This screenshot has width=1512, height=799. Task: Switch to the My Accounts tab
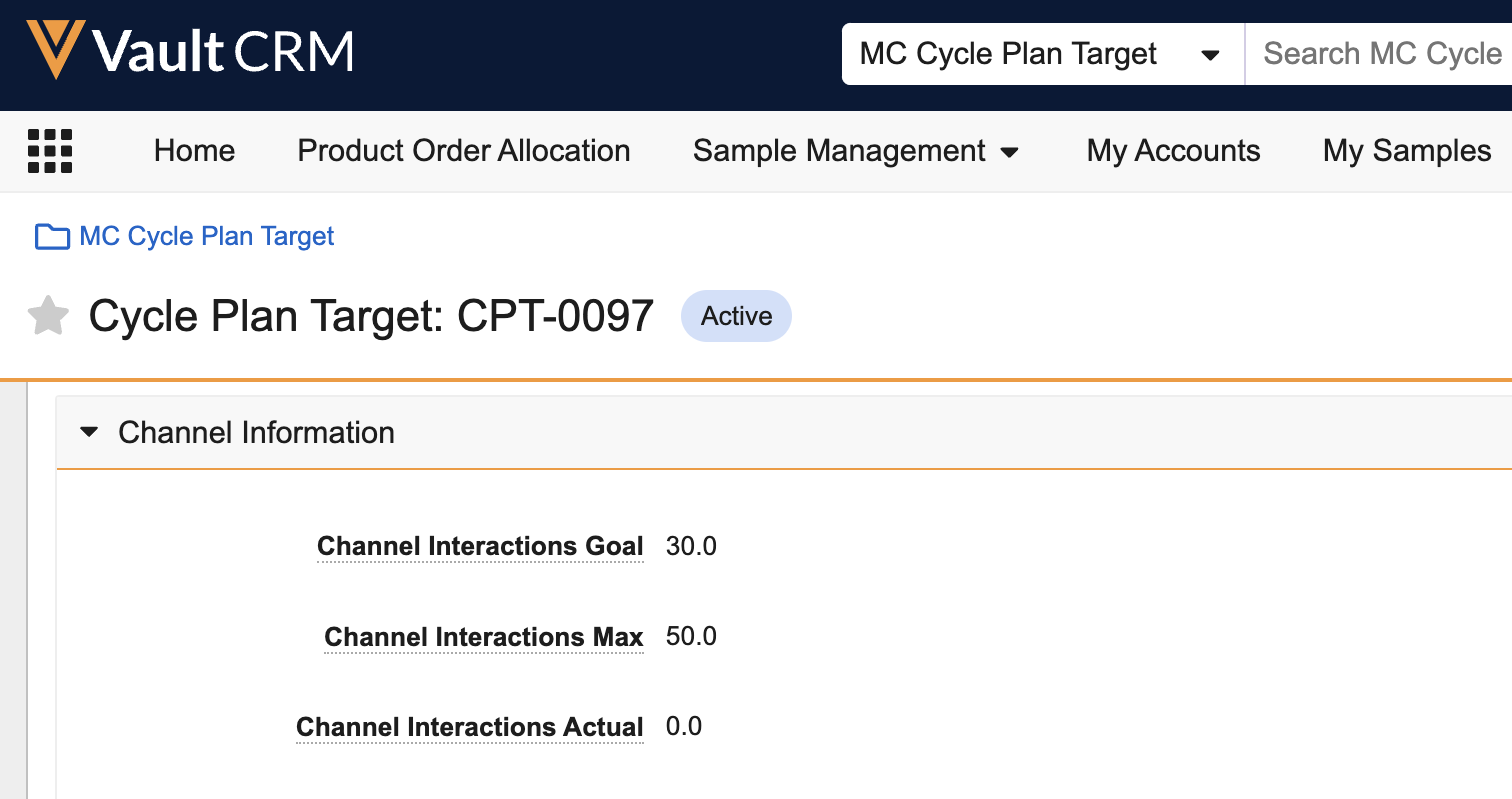click(1173, 151)
